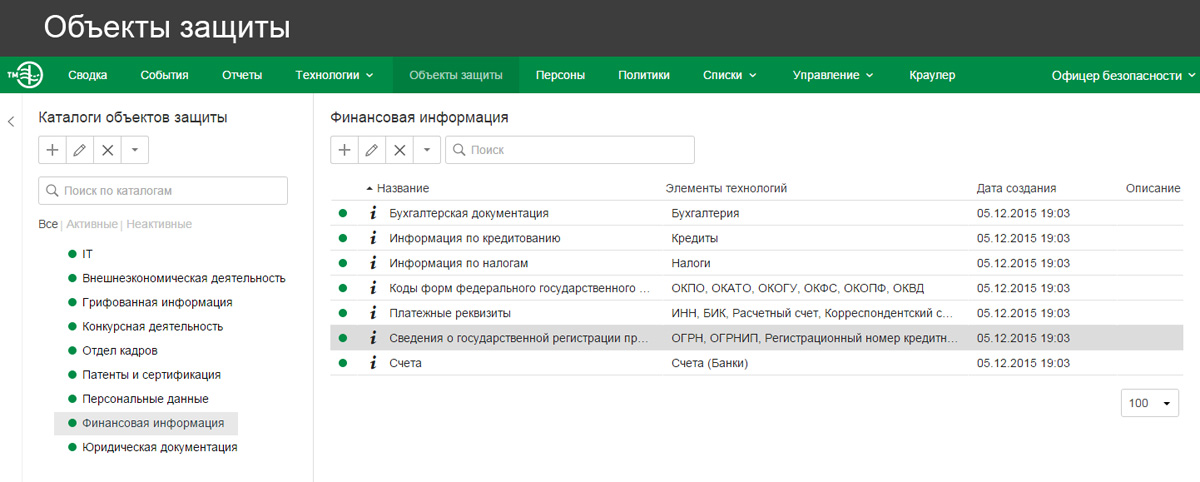Click the add object plus icon under Финансовая информация

[x=344, y=150]
